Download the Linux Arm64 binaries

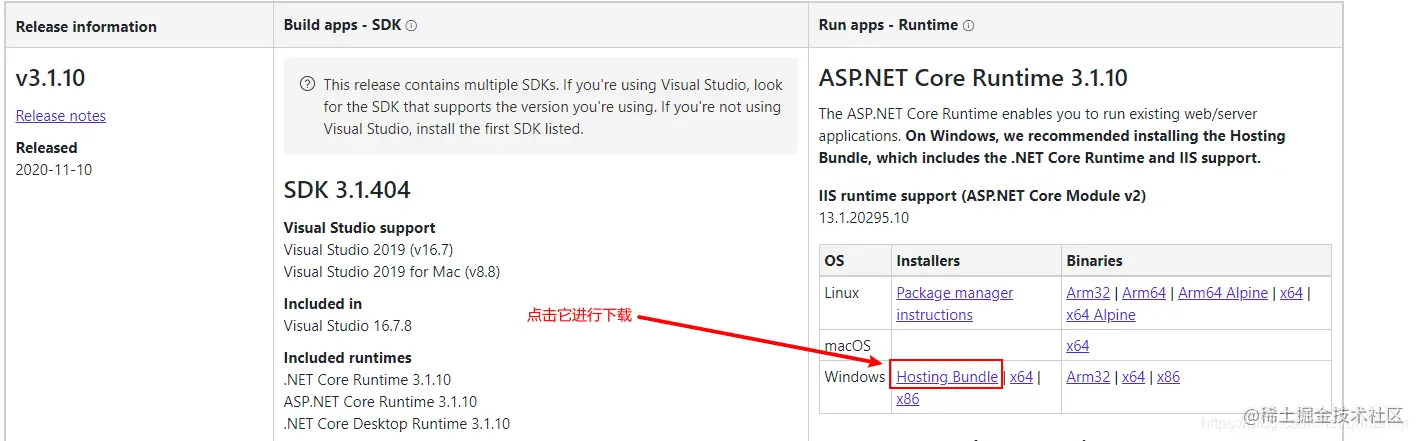coord(1144,293)
